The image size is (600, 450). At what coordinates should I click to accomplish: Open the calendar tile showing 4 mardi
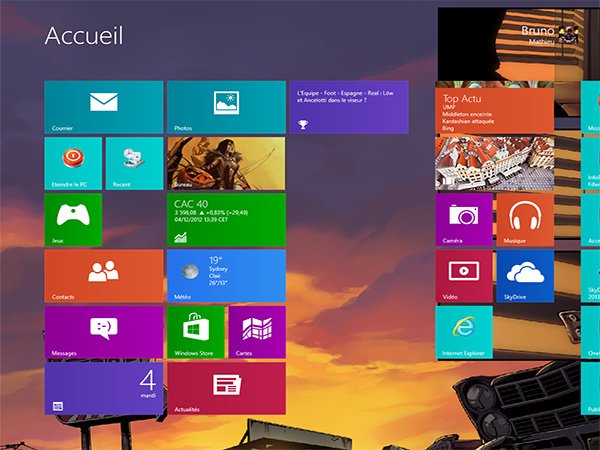click(104, 388)
